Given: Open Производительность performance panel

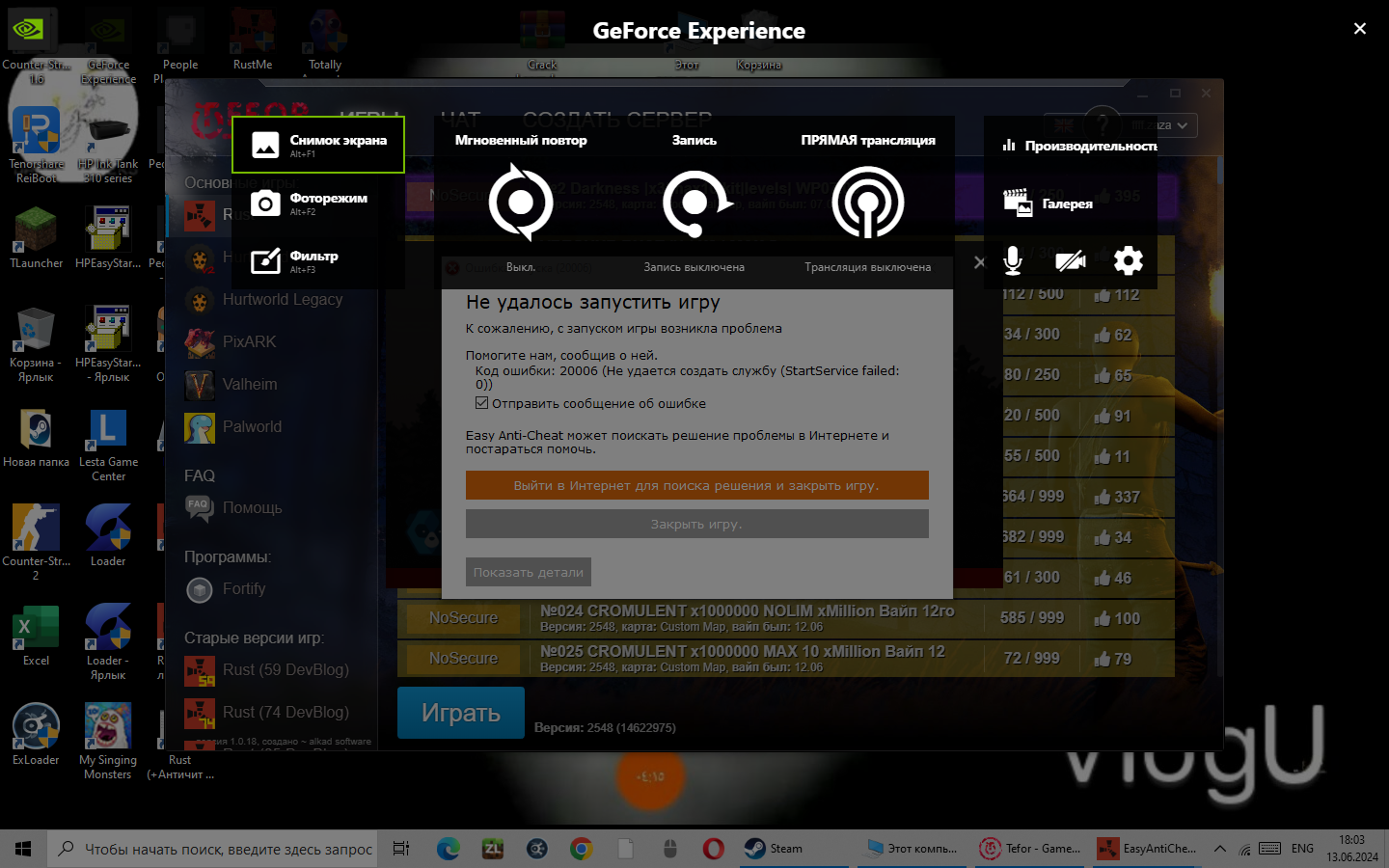Looking at the screenshot, I should [x=1078, y=146].
